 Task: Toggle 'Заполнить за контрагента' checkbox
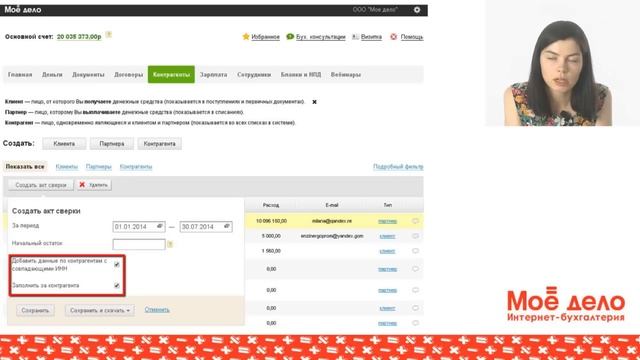coord(117,285)
